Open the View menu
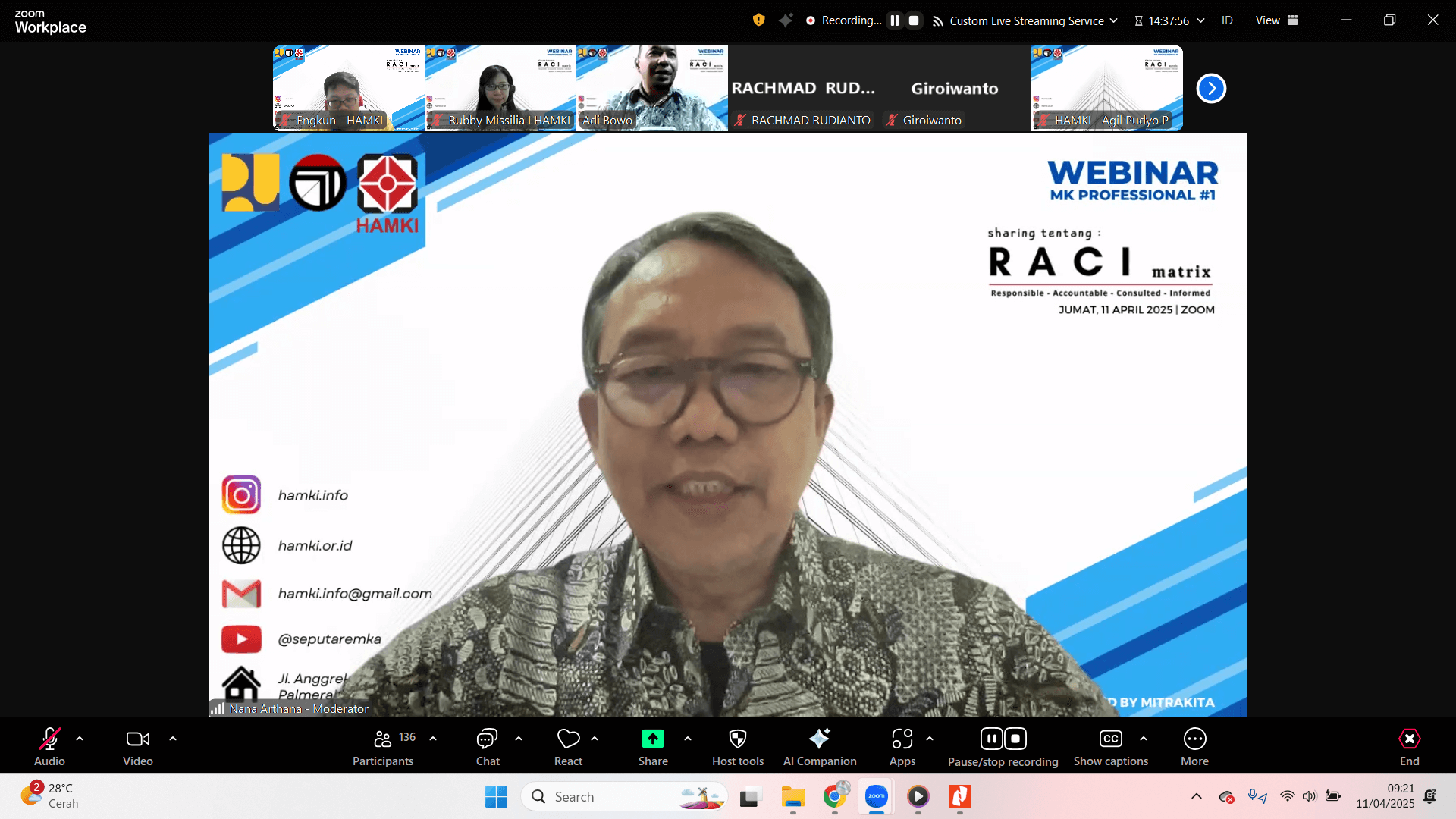 coord(1276,20)
